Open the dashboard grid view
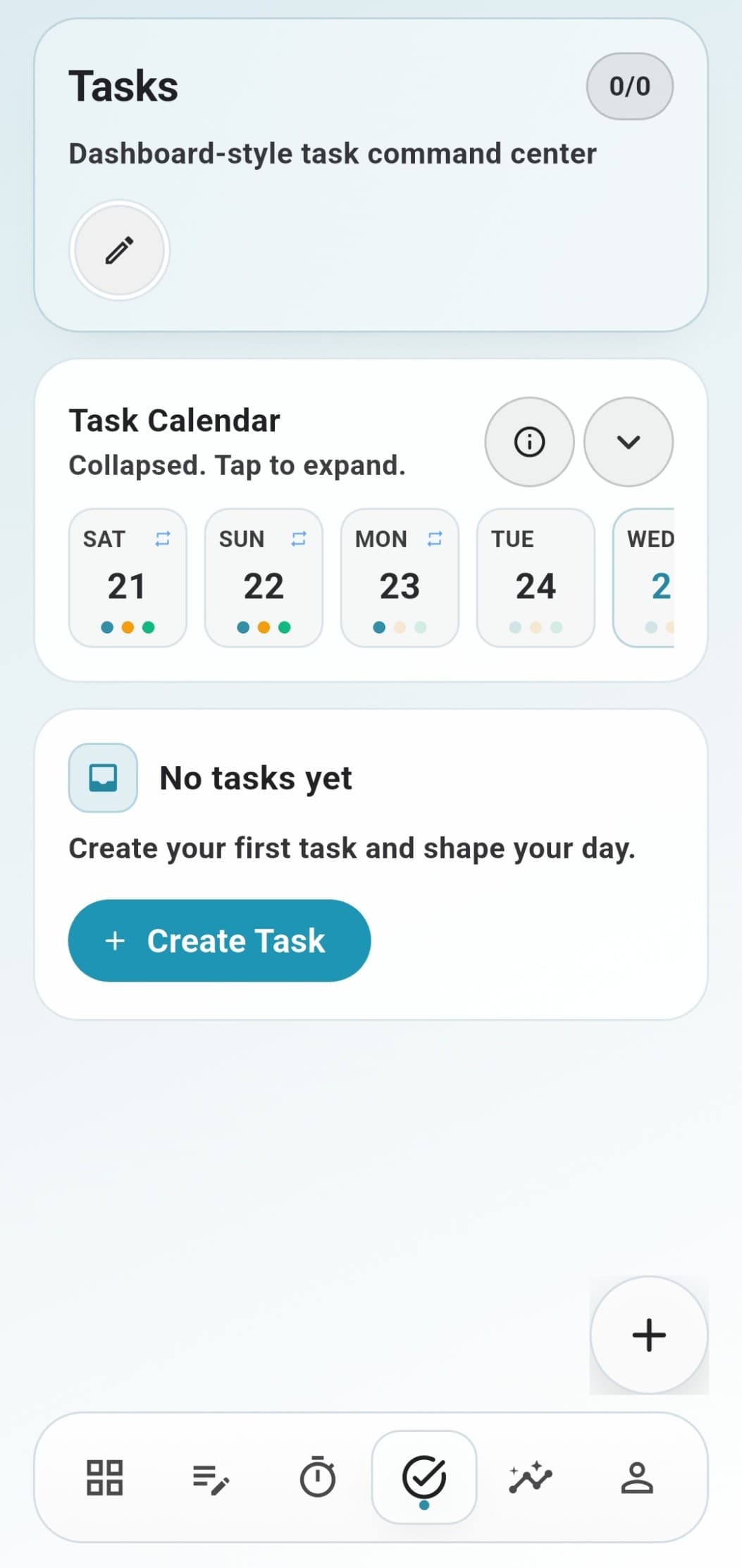Viewport: 742px width, 1568px height. pyautogui.click(x=104, y=1478)
